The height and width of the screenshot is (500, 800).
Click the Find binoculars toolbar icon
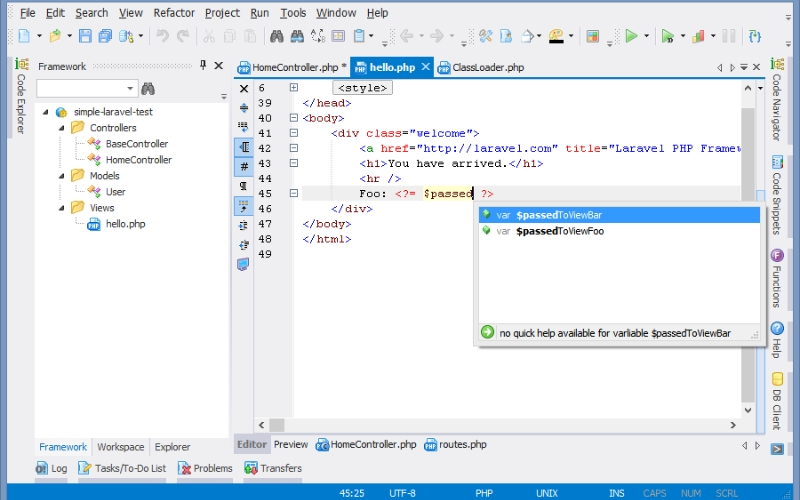277,36
